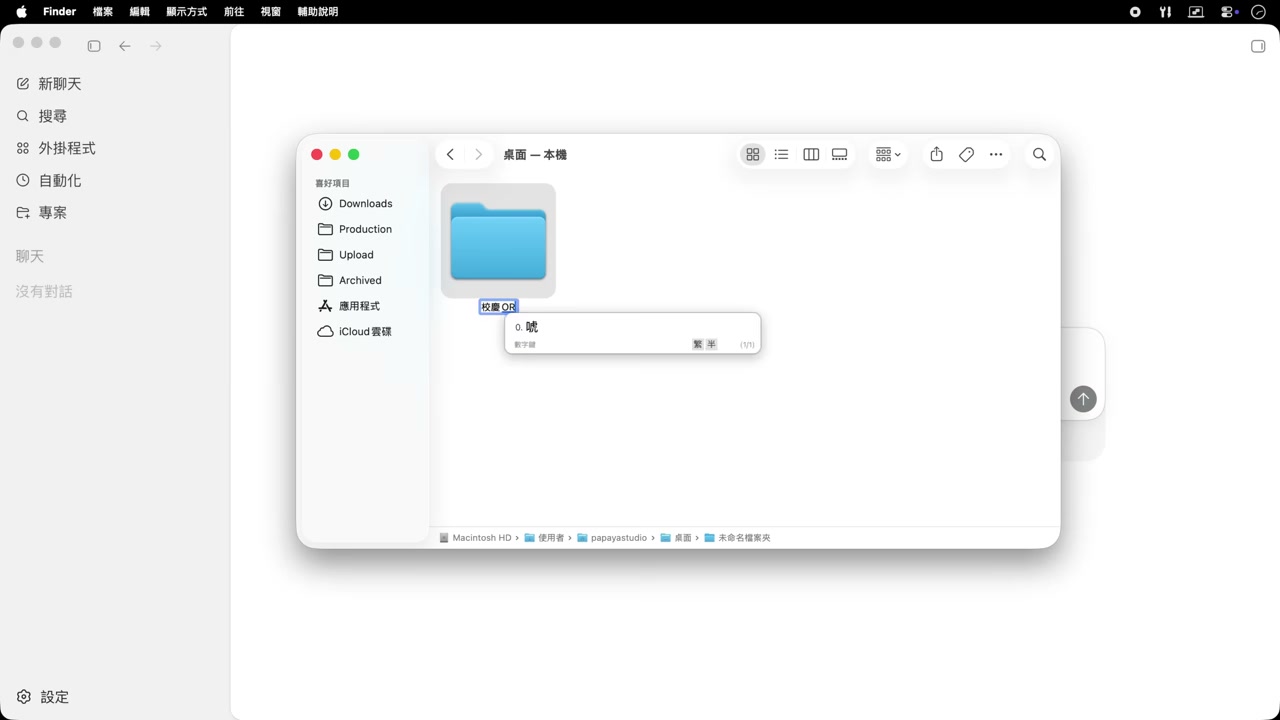1280x720 pixels.
Task: Click the Finder tag icon
Action: [966, 154]
